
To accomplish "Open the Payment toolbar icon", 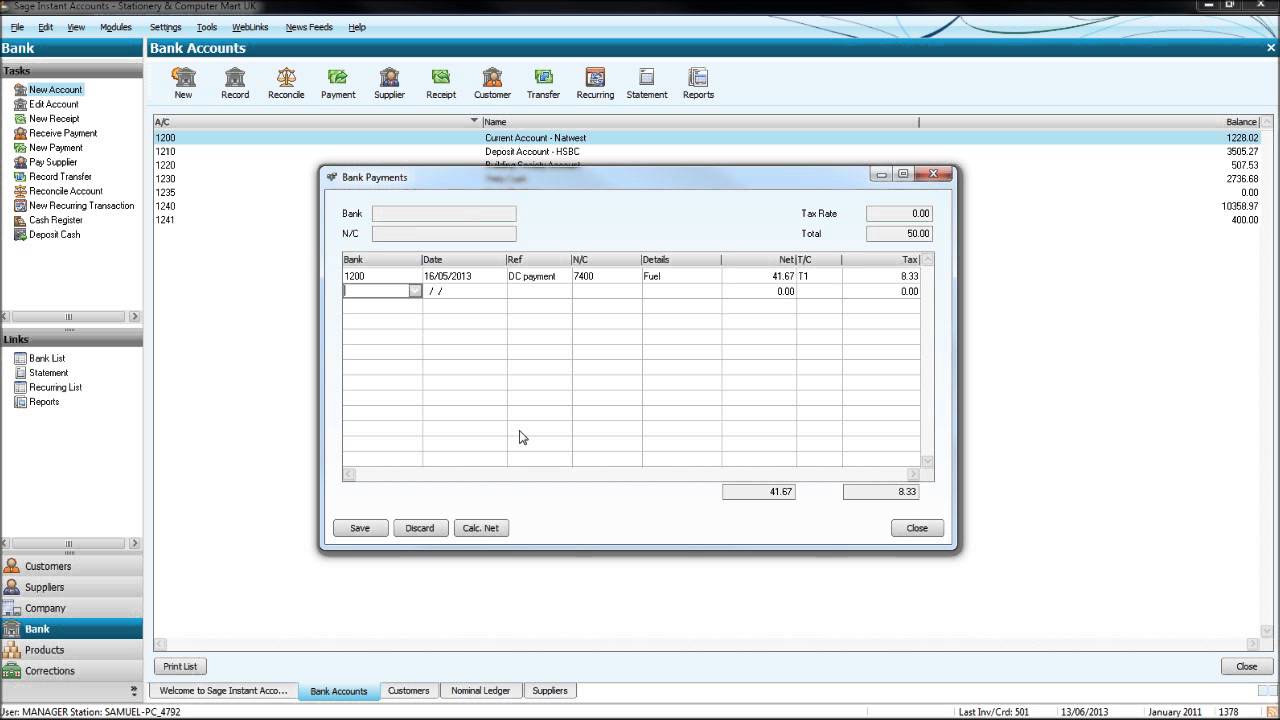I will tap(338, 83).
